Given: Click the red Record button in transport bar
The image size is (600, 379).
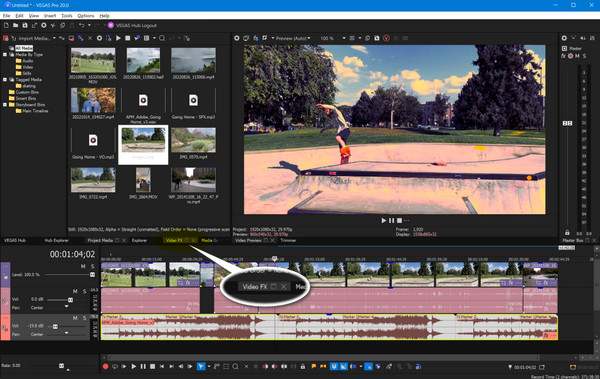Looking at the screenshot, I should click(105, 366).
